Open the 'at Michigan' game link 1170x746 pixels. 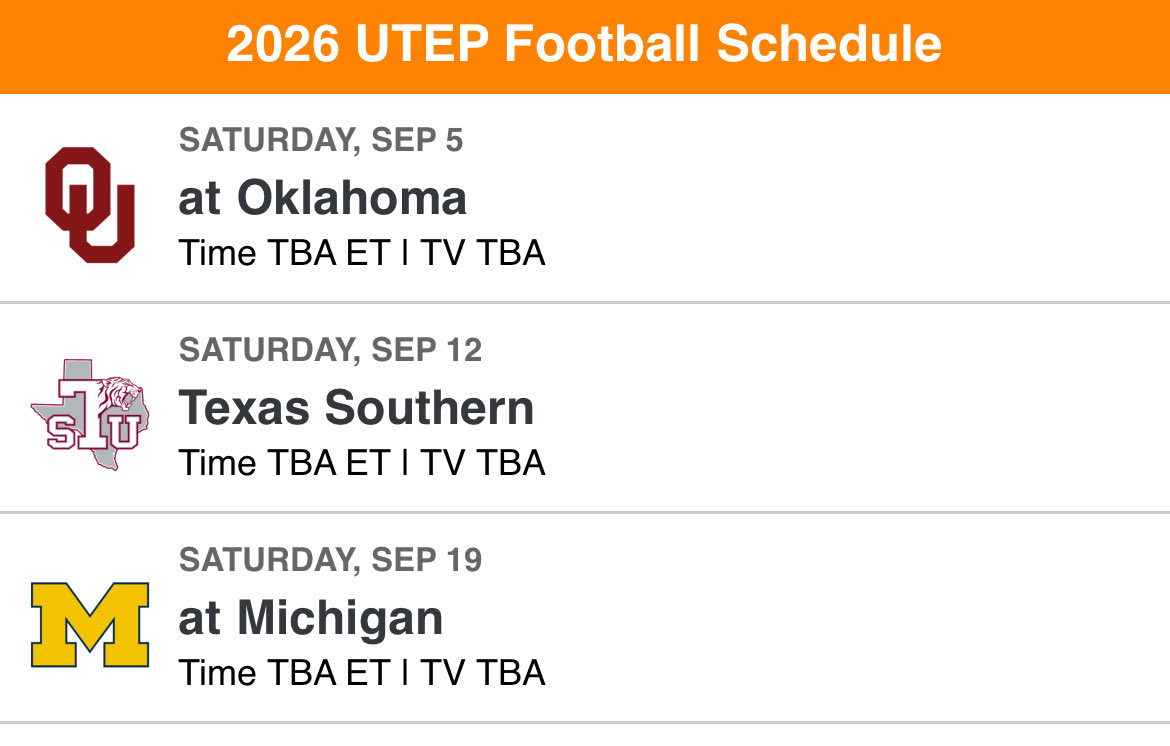point(310,618)
